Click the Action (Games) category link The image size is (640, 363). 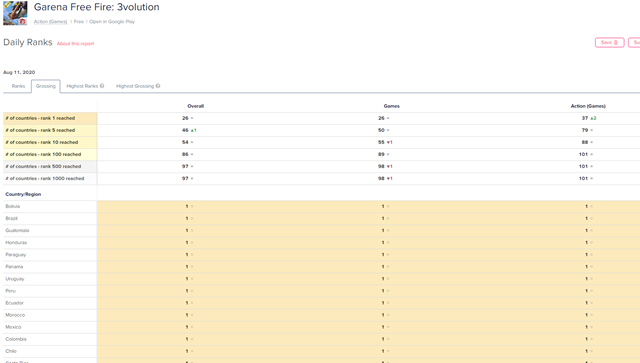click(x=50, y=22)
